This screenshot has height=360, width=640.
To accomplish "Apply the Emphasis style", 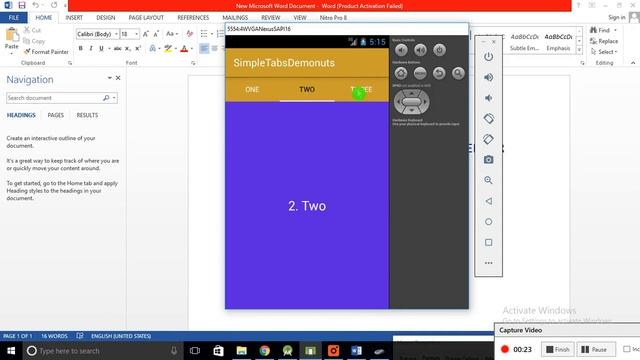I will [x=558, y=42].
